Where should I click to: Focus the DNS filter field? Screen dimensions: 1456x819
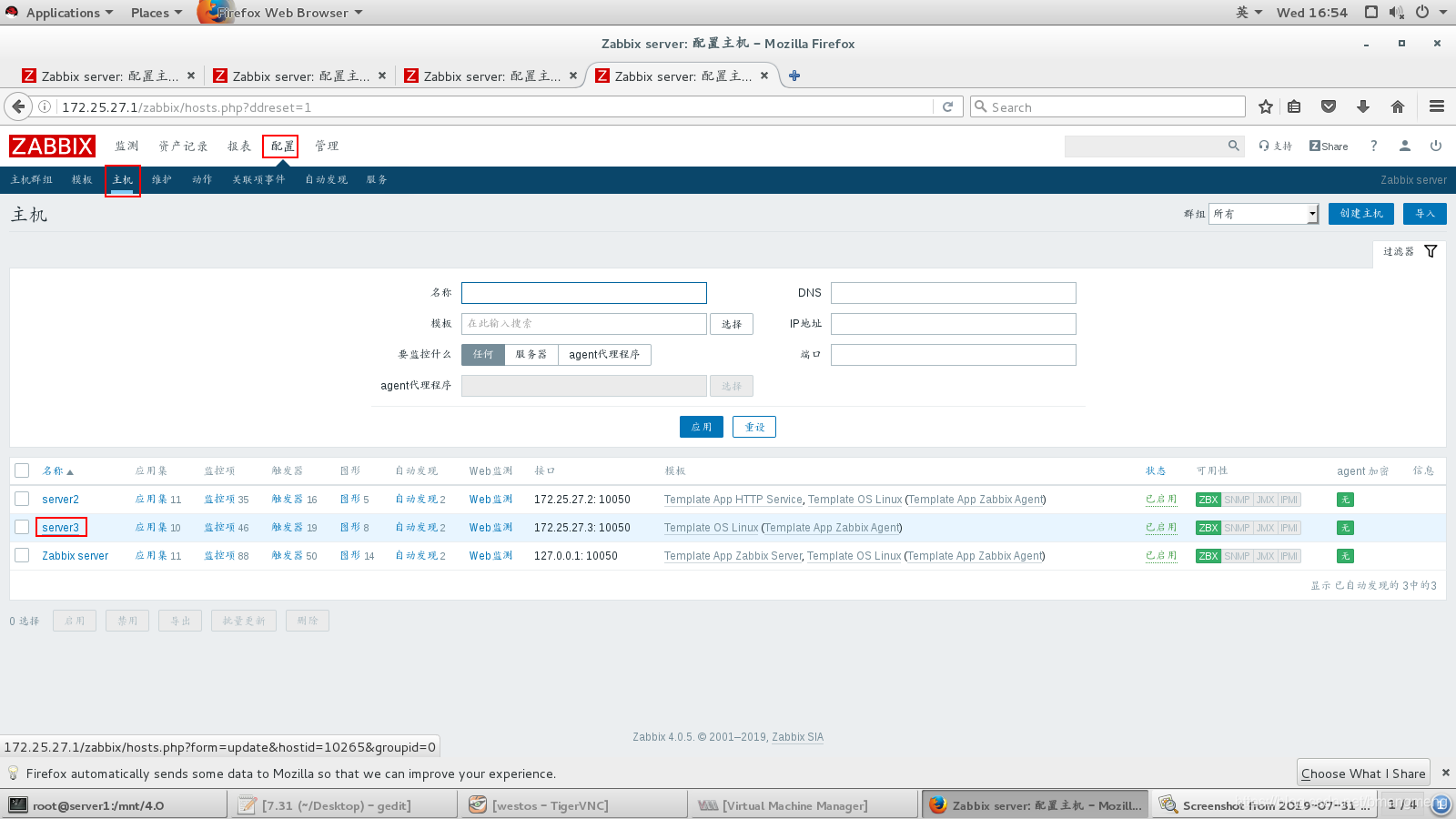click(x=953, y=292)
